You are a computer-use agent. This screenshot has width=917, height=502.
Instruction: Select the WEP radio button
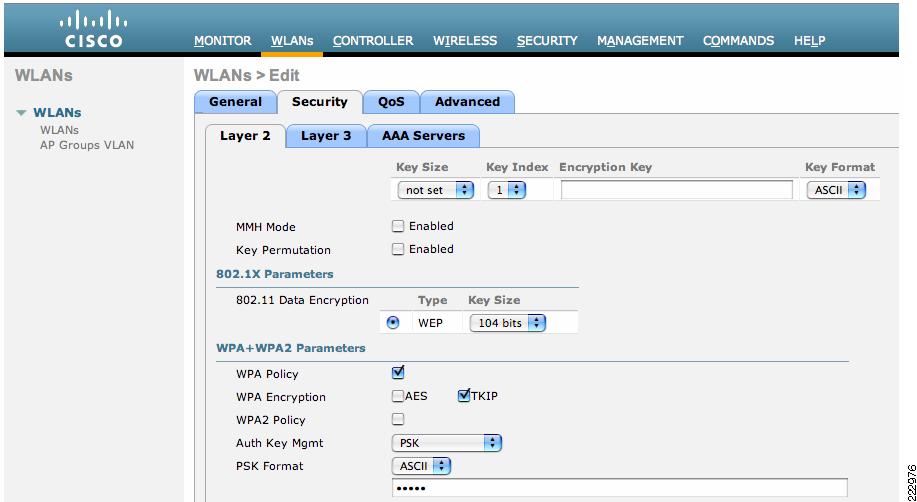click(393, 322)
